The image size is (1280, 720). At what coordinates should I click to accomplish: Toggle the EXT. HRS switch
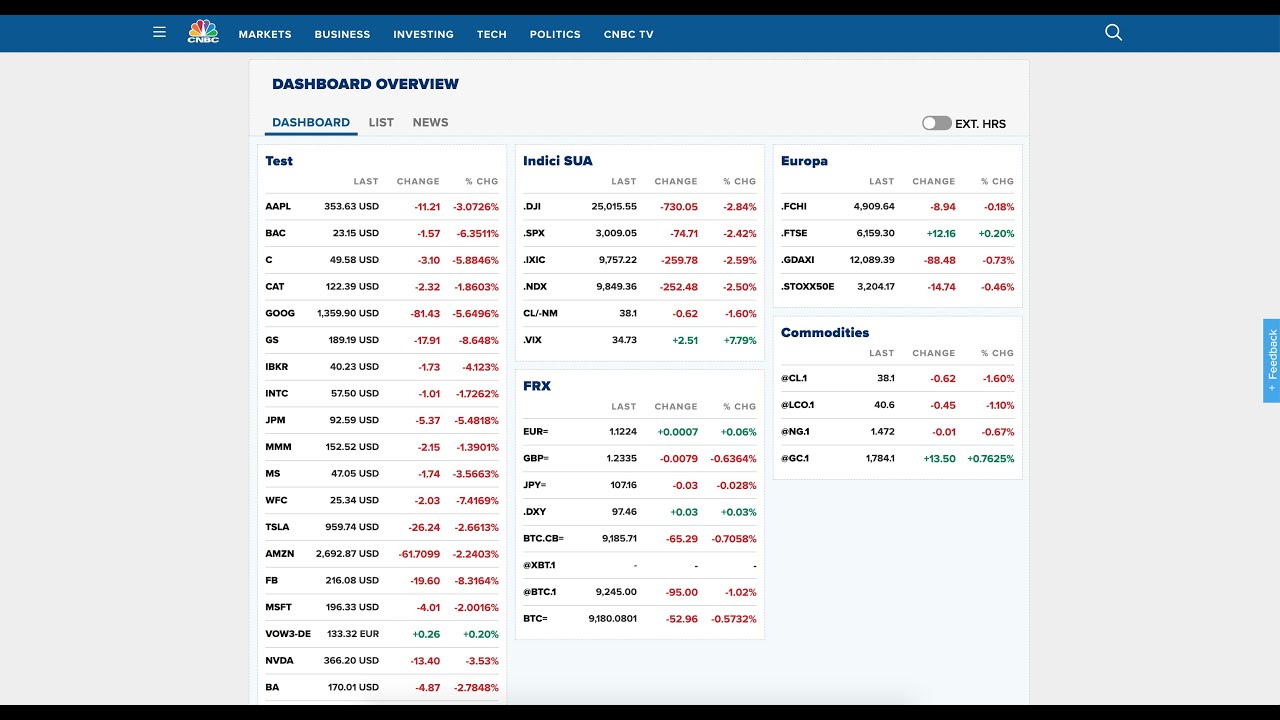[x=937, y=123]
